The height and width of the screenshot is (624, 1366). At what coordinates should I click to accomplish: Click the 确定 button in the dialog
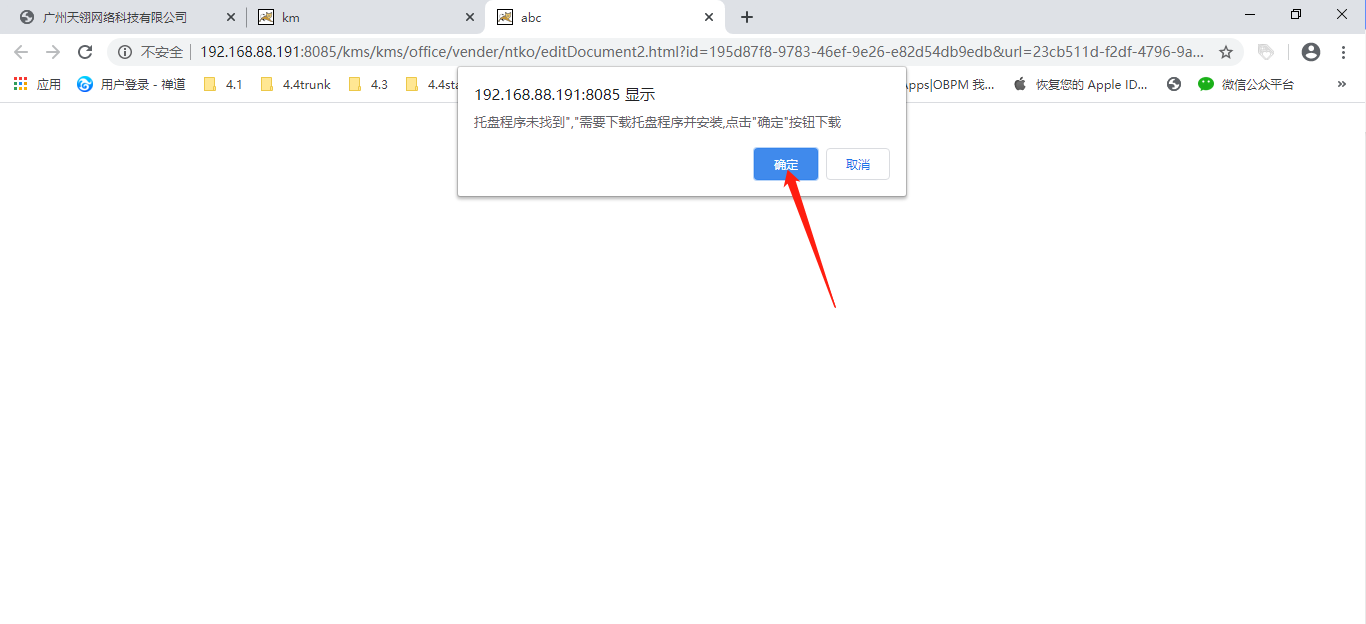pos(785,164)
